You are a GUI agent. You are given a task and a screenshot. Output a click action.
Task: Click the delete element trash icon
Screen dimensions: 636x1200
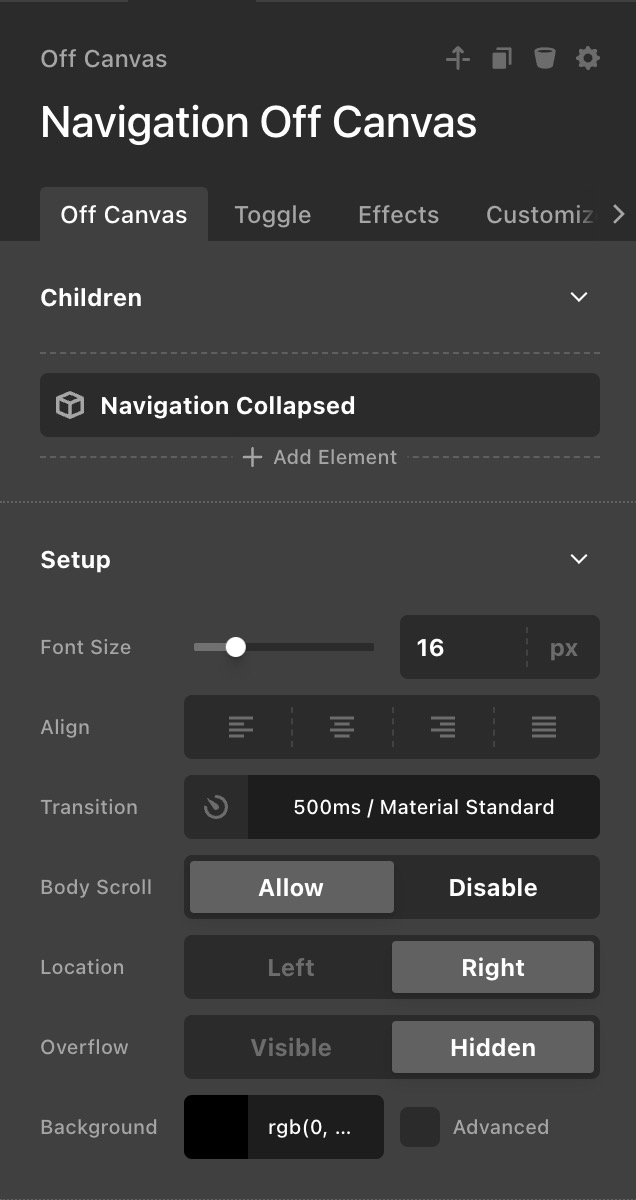(x=544, y=59)
